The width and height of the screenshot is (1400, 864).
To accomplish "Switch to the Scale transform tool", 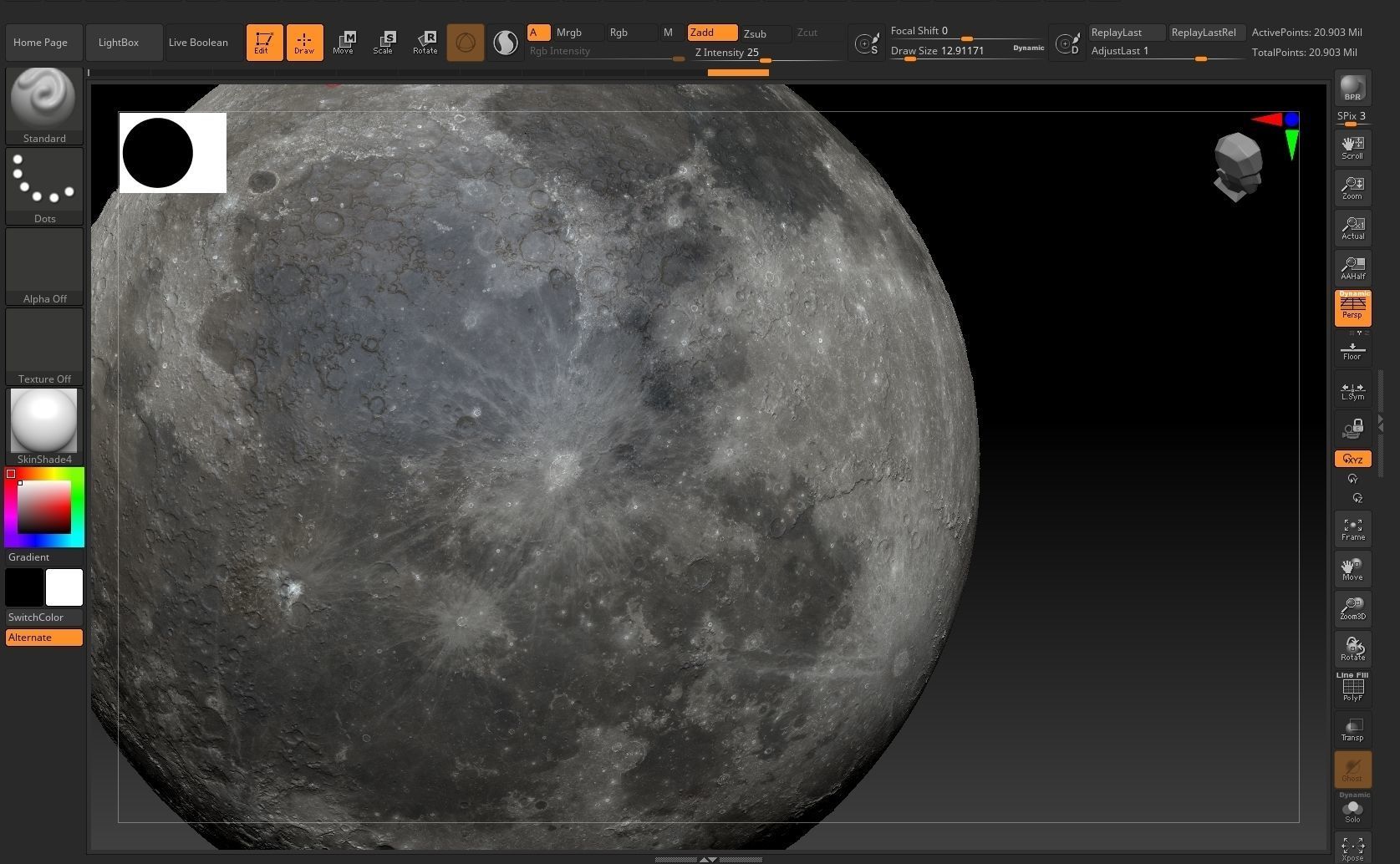I will point(383,43).
